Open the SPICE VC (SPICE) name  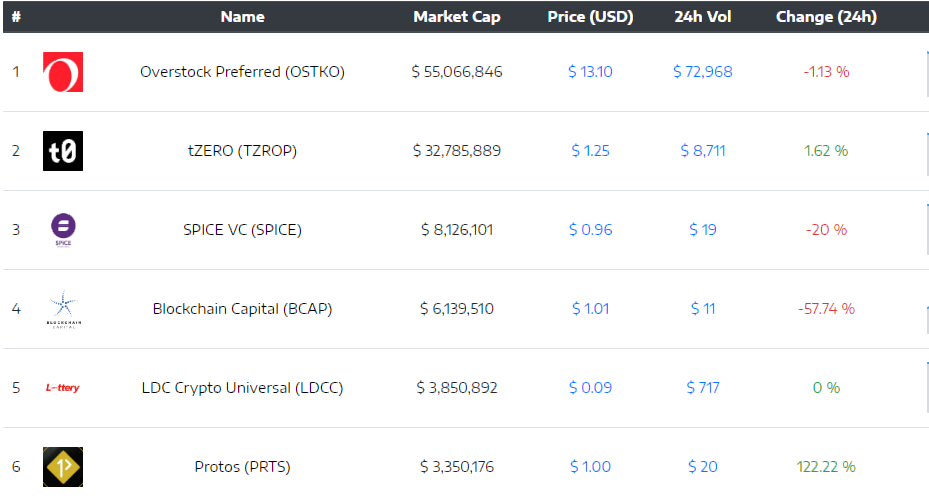tap(242, 230)
